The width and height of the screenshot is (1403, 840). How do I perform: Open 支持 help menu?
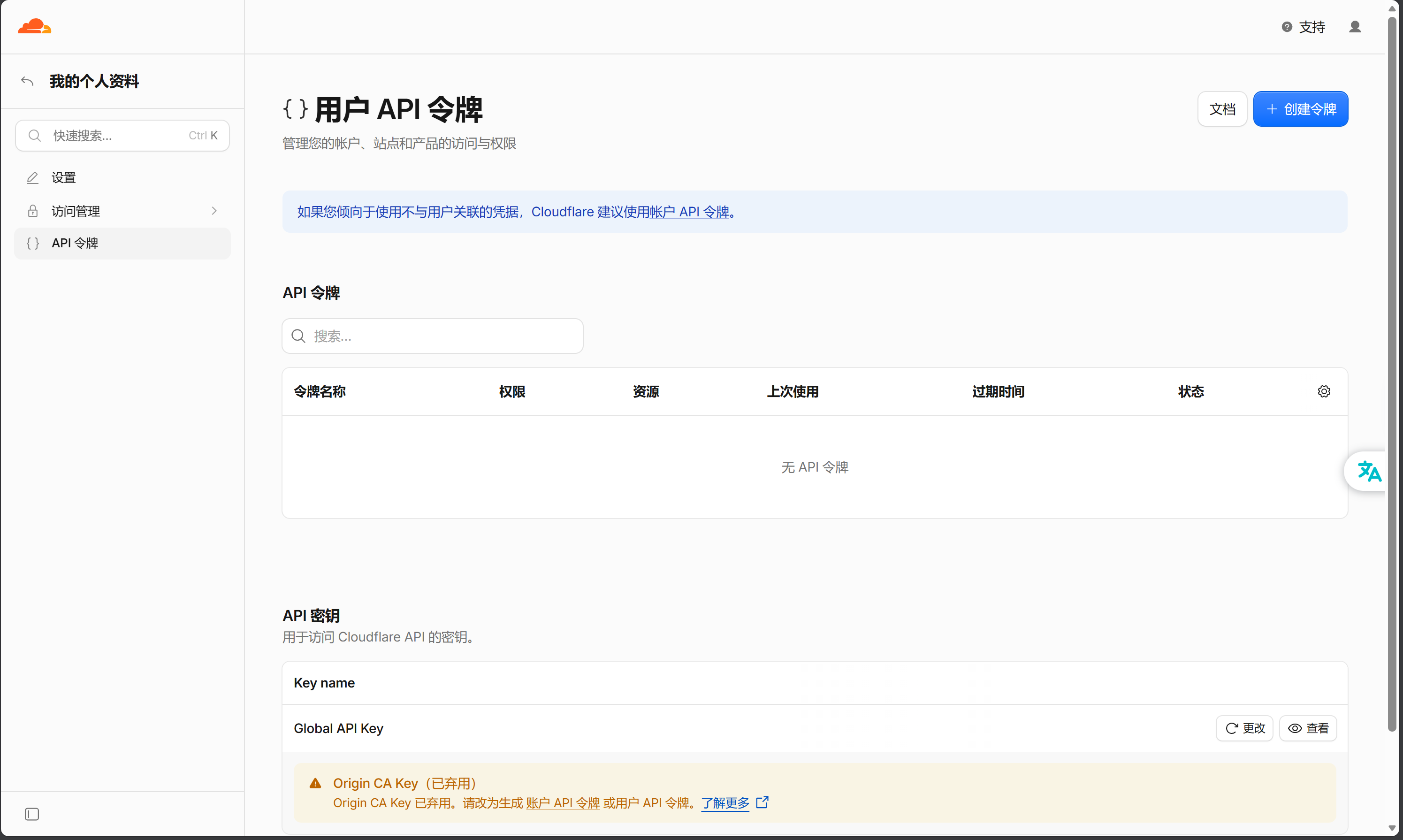(x=1304, y=27)
